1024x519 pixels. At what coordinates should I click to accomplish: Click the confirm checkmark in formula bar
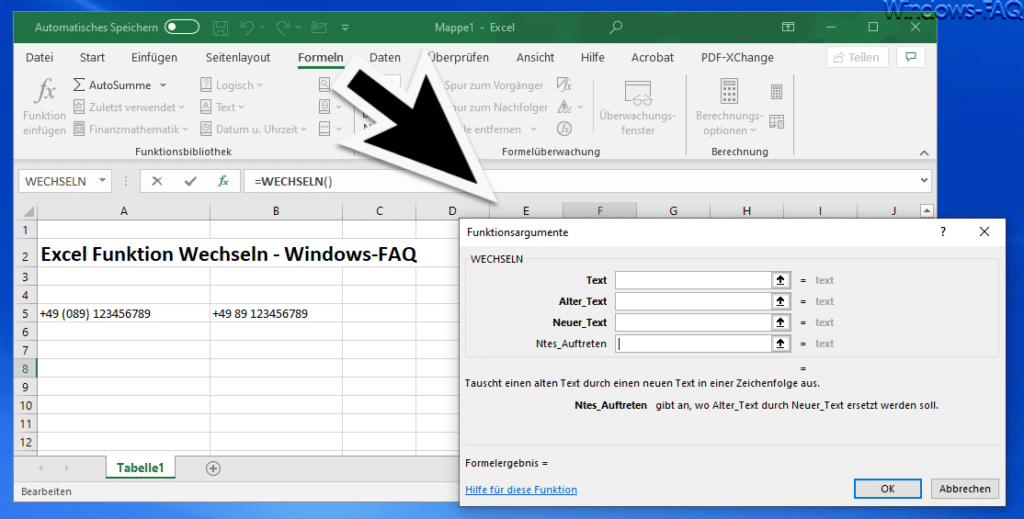click(190, 181)
